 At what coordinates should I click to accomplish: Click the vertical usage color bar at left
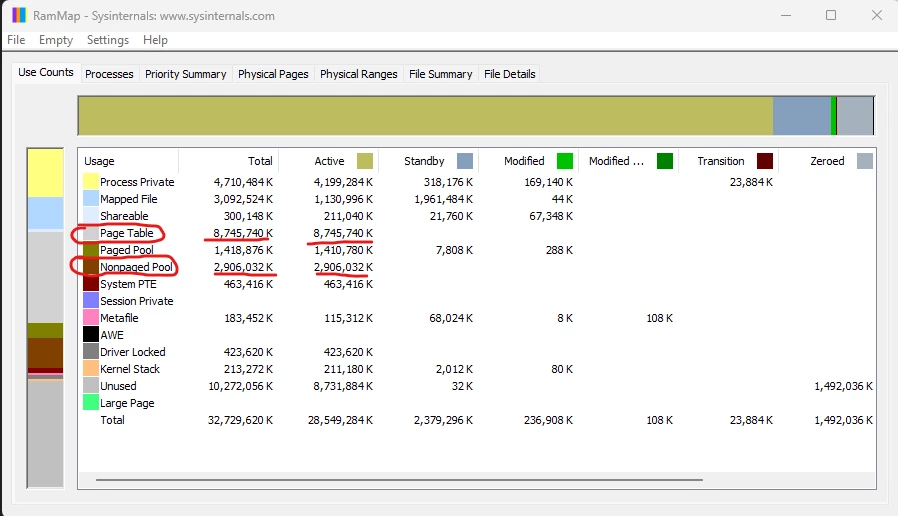point(45,318)
